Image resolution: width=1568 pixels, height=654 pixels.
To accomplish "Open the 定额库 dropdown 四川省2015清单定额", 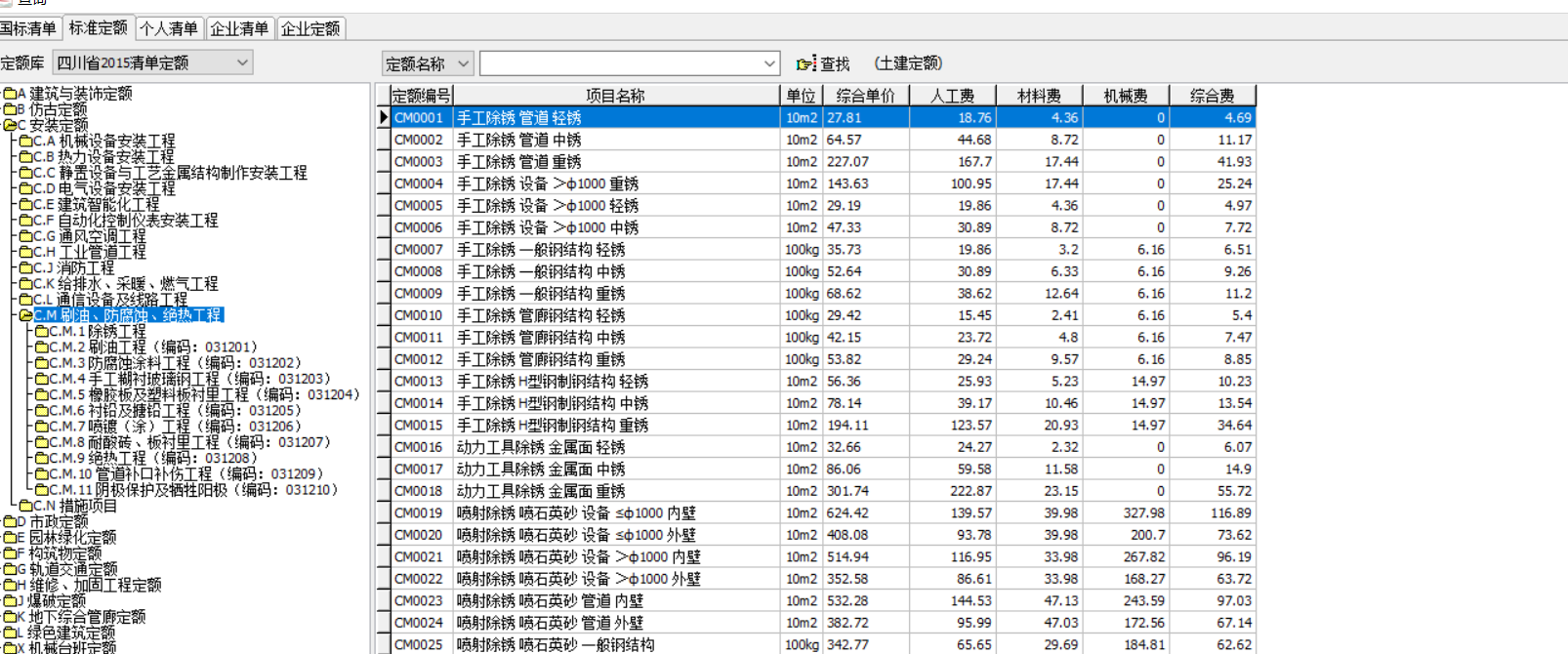I will click(x=152, y=62).
